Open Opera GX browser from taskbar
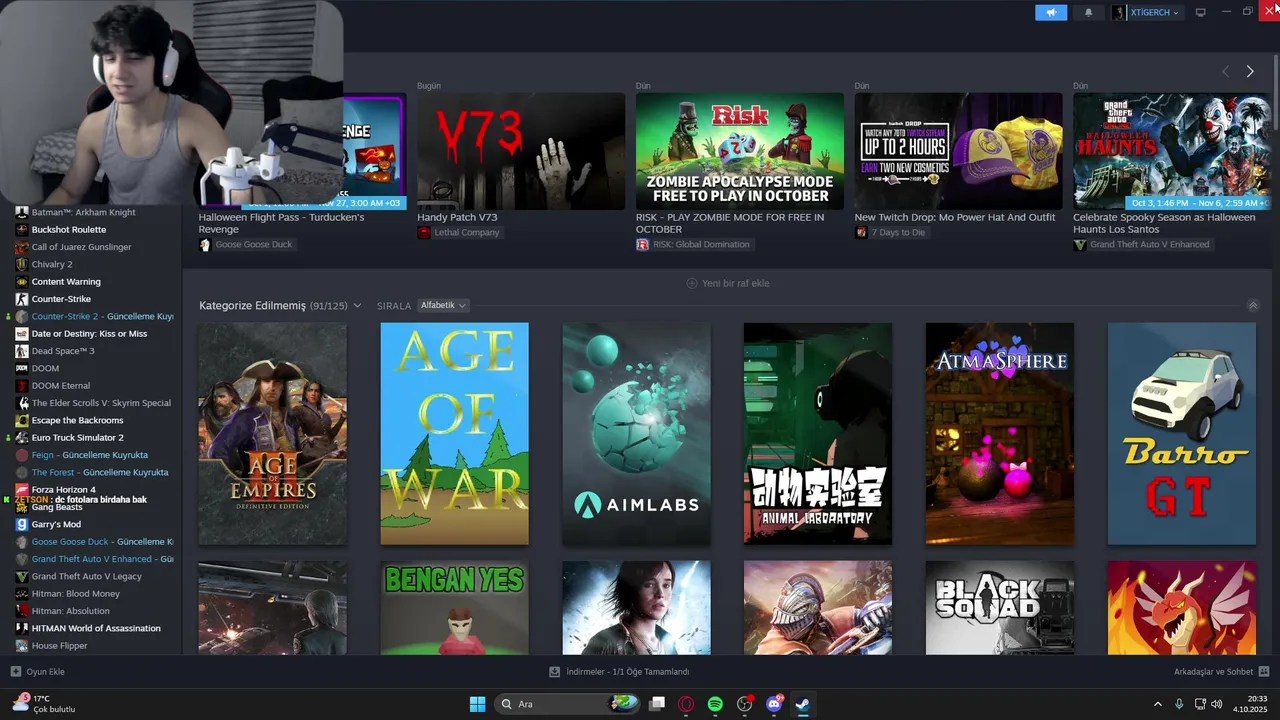Image resolution: width=1280 pixels, height=720 pixels. click(x=686, y=704)
